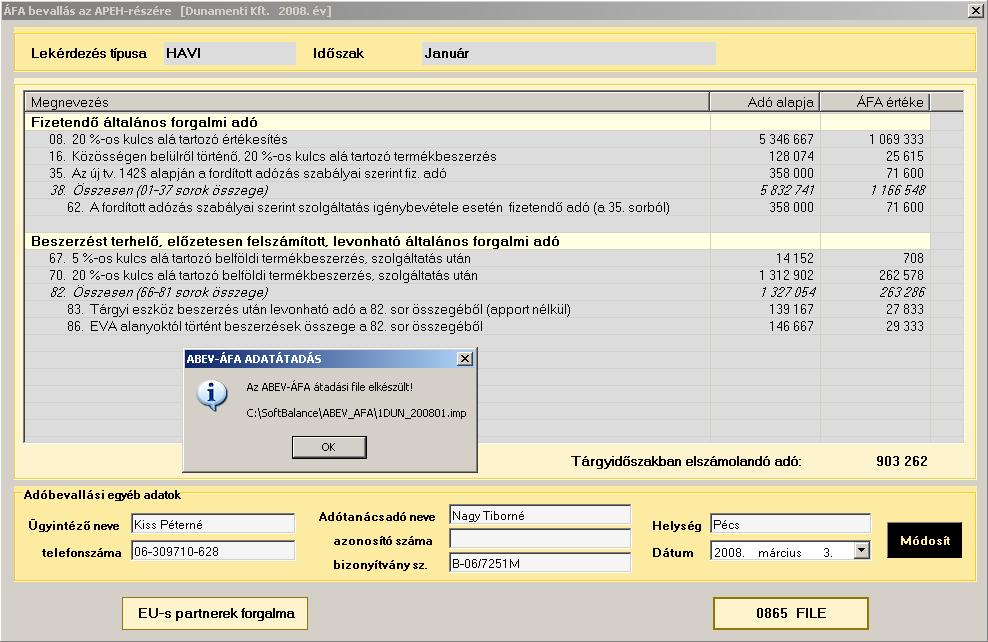Image resolution: width=988 pixels, height=642 pixels.
Task: Click the bizonyítvány sz. field
Action: 540,563
